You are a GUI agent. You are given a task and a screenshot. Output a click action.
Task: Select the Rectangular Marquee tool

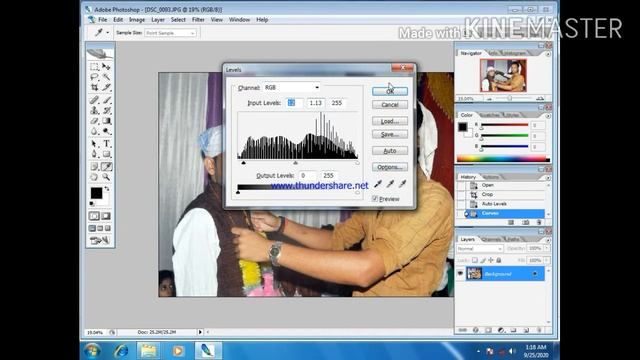[x=94, y=67]
